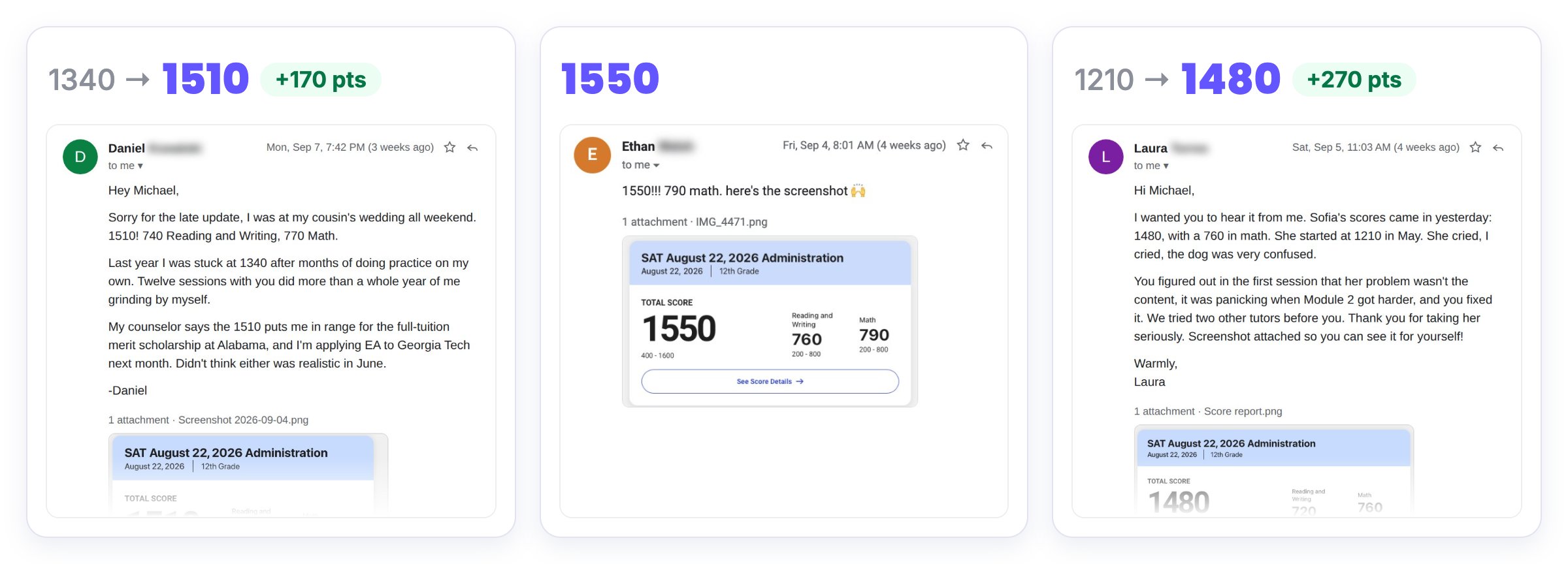The image size is (1568, 564).
Task: Click Daniel's green D avatar
Action: pyautogui.click(x=80, y=157)
